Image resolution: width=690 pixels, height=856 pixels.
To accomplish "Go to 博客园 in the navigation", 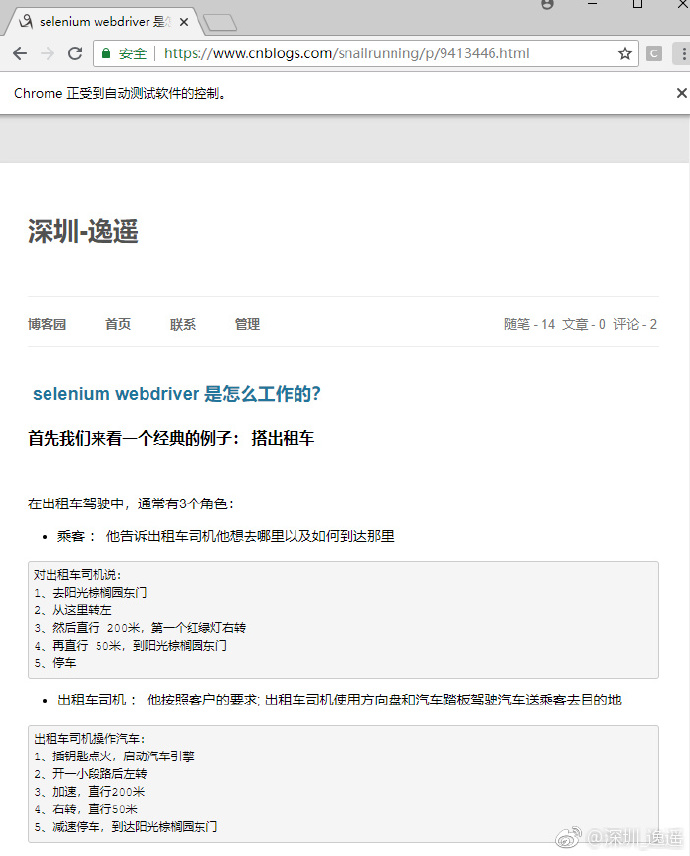I will (47, 324).
